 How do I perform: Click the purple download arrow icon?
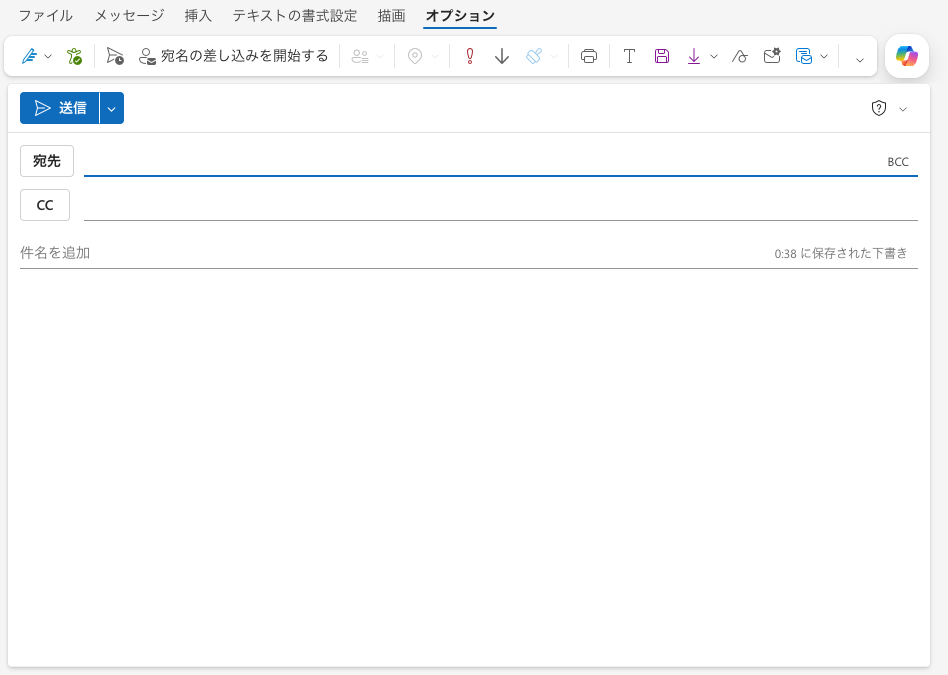pyautogui.click(x=694, y=56)
